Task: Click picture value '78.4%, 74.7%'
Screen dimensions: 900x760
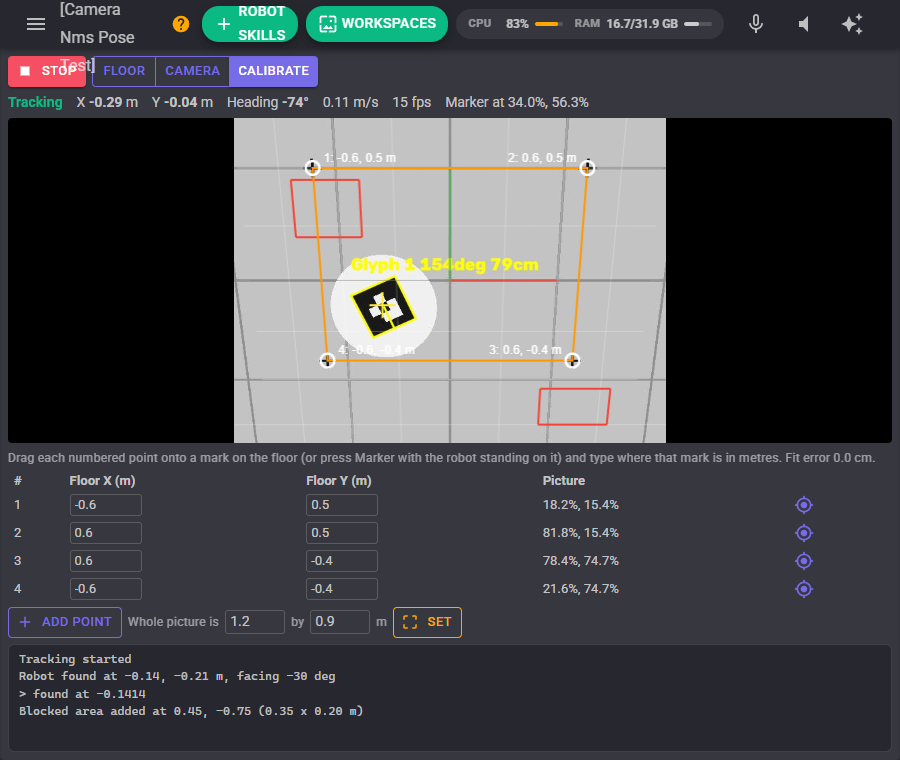Action: 581,561
